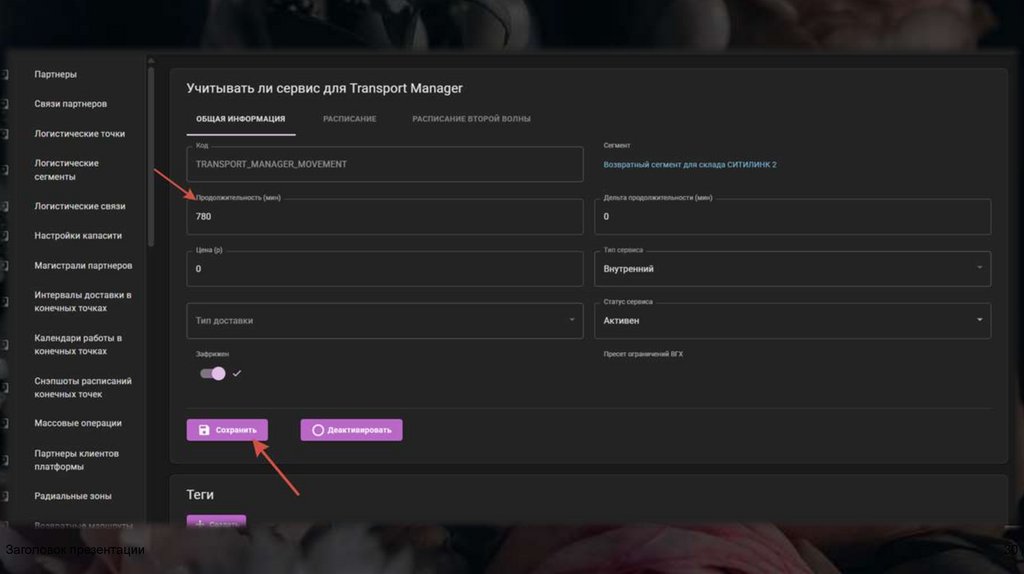This screenshot has width=1024, height=574.
Task: Click the Продолжительность (мин) field
Action: pyautogui.click(x=385, y=216)
